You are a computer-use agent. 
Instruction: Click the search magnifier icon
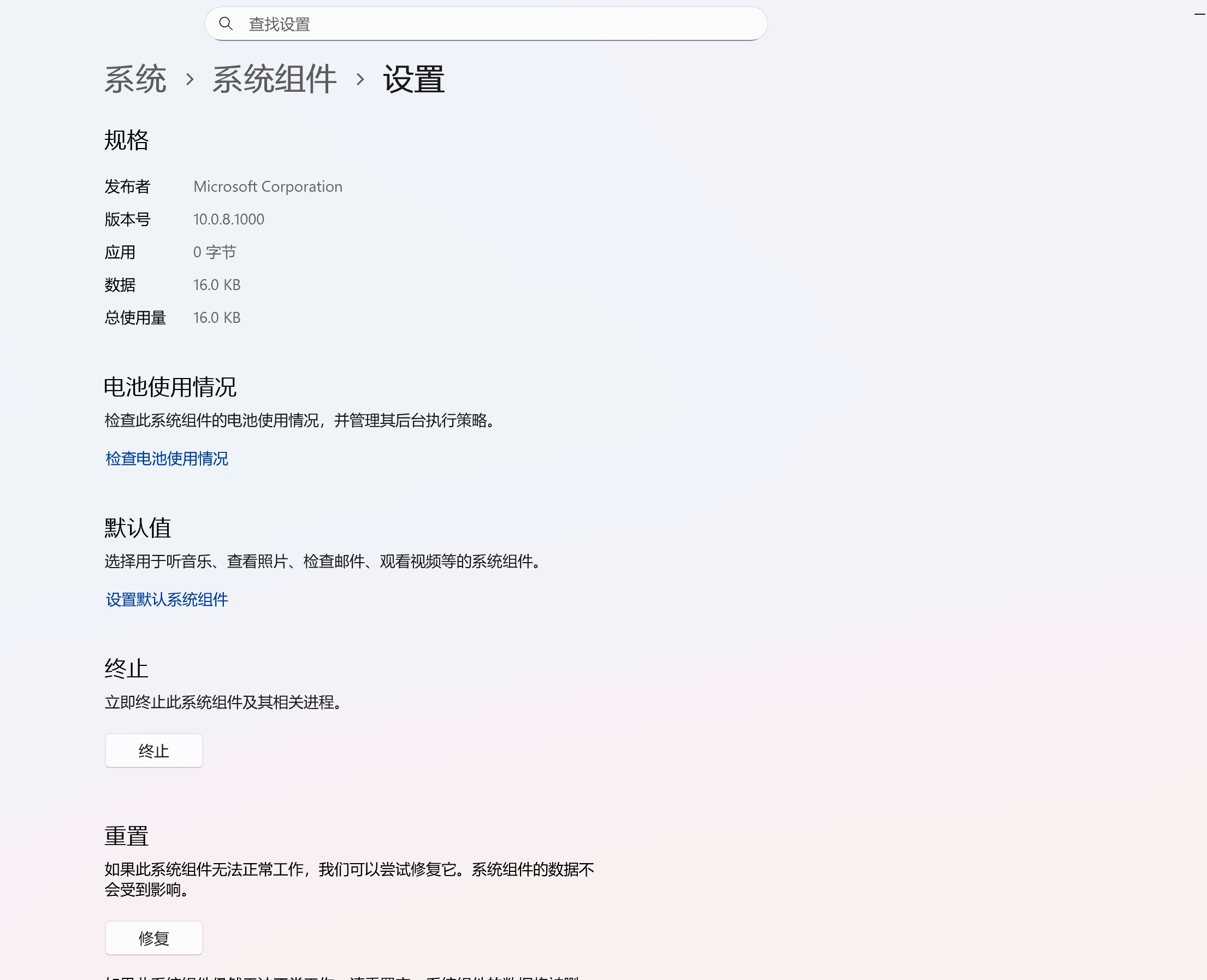pyautogui.click(x=226, y=23)
